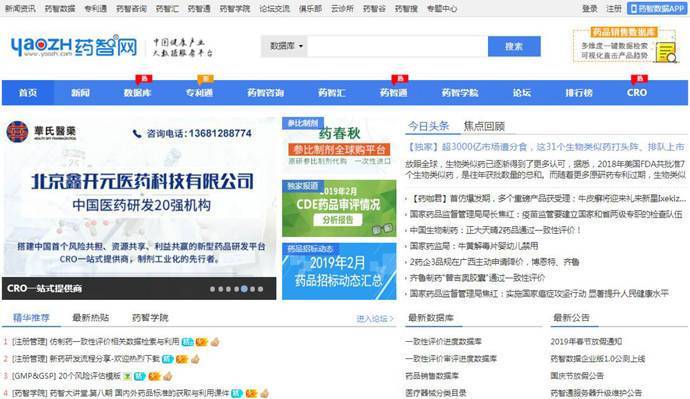The height and width of the screenshot is (399, 690).
Task: Switch to 焦点回顾 tab
Action: click(x=484, y=126)
